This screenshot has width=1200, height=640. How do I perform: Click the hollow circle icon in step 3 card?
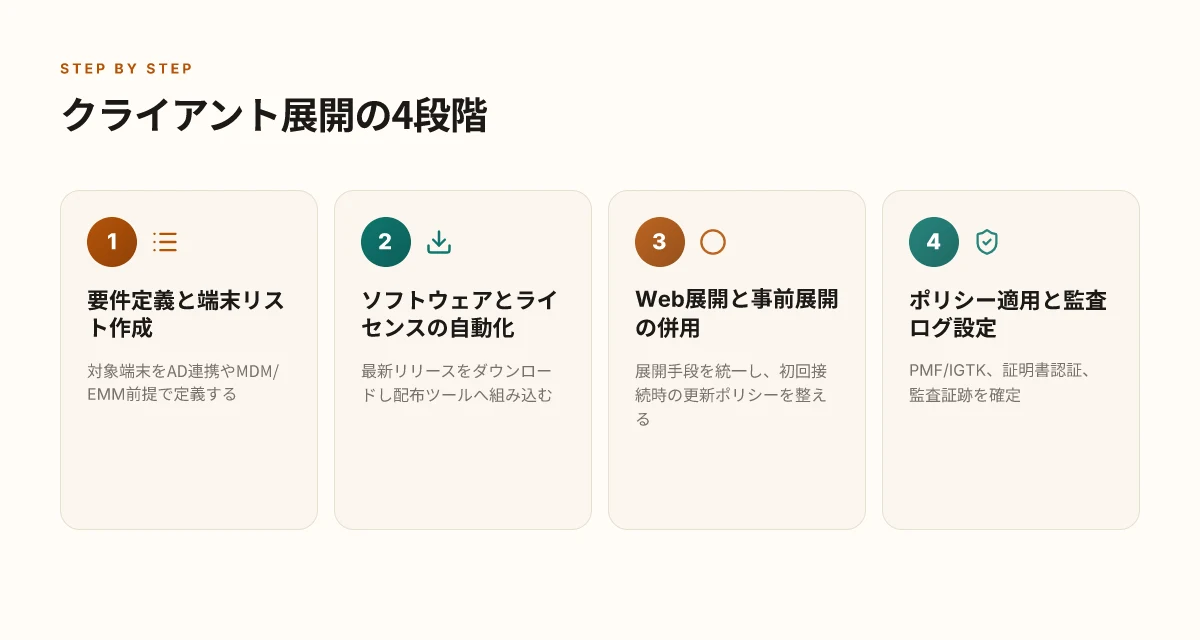point(713,242)
